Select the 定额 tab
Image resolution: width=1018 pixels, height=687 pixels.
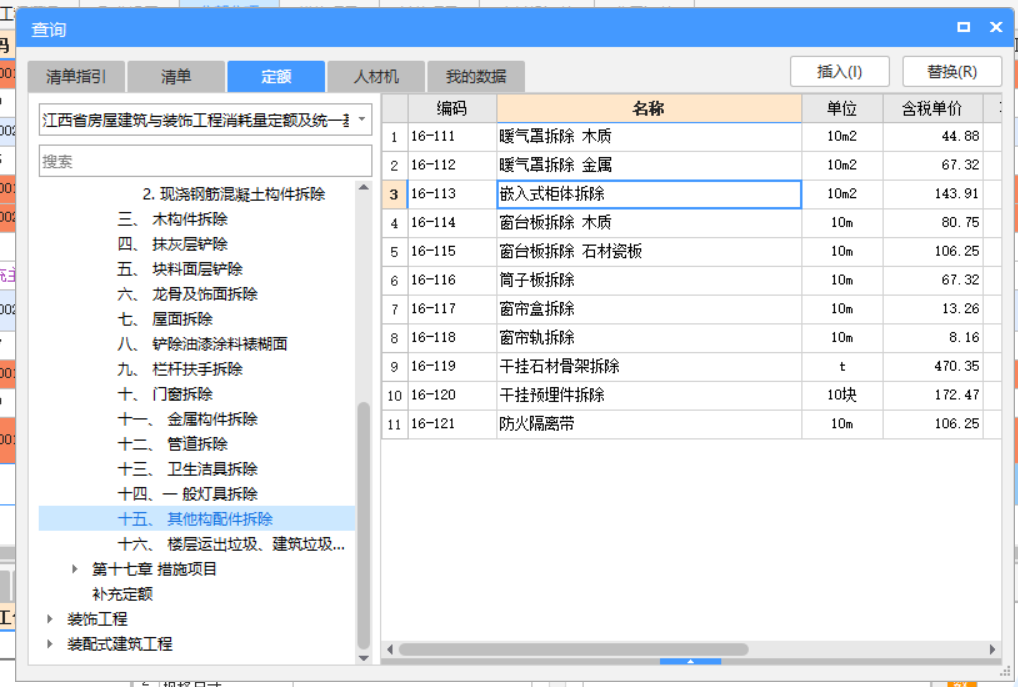click(276, 77)
